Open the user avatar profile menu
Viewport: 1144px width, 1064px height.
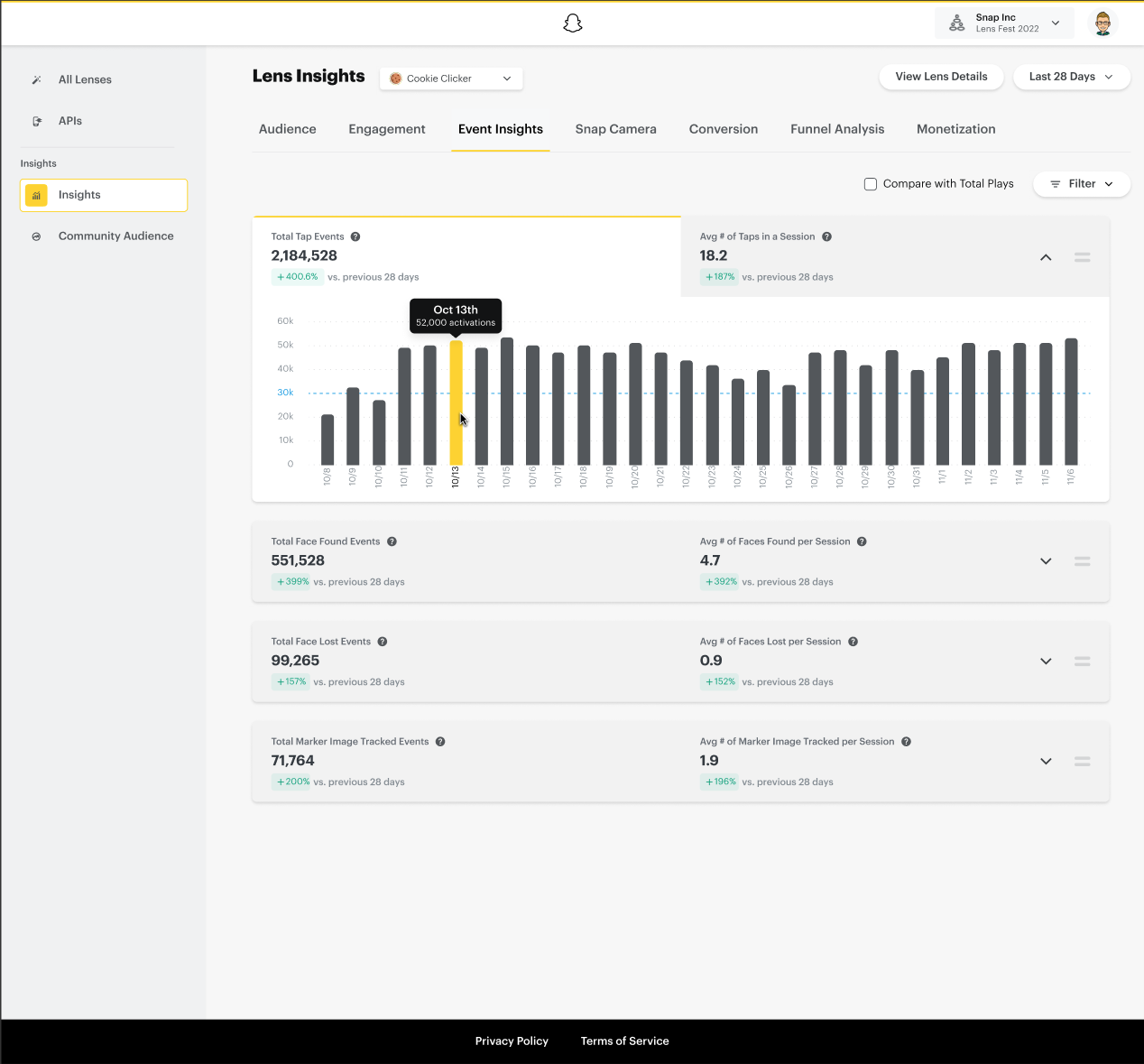(x=1102, y=23)
